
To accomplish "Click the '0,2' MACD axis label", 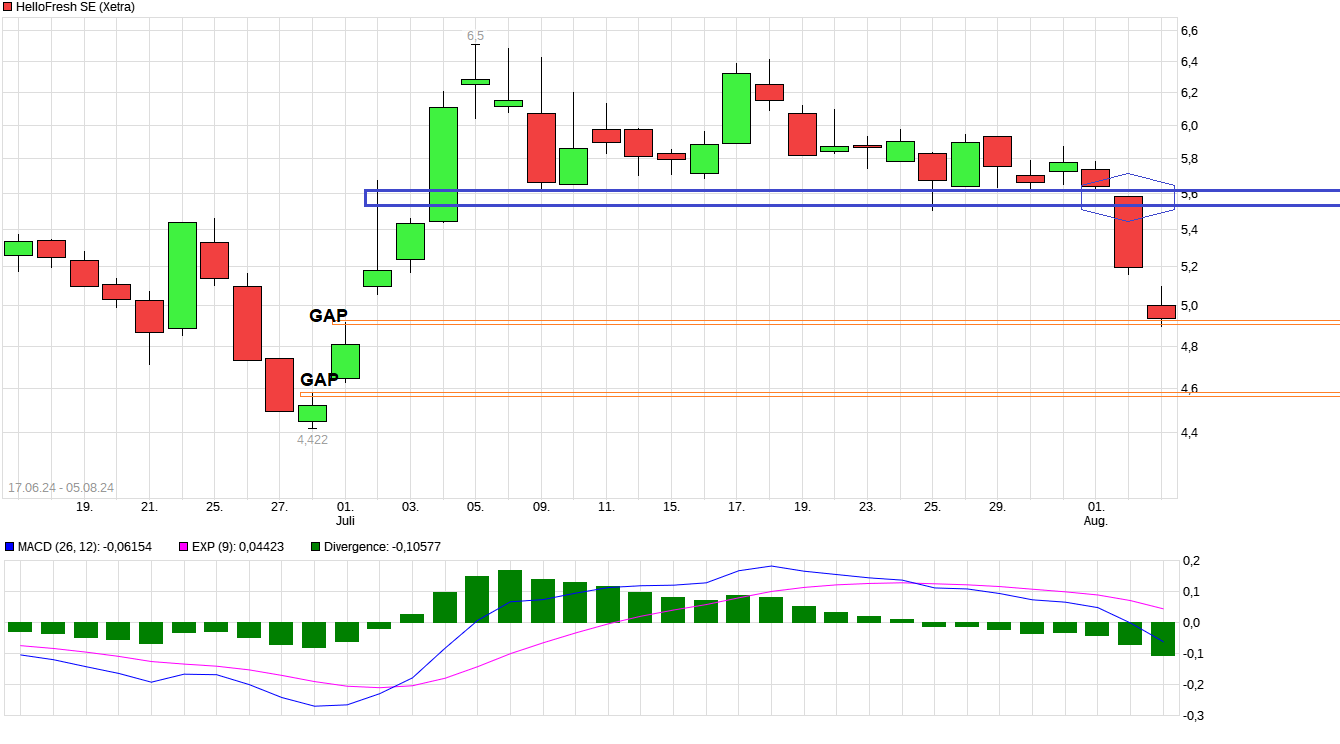I will 1189,561.
